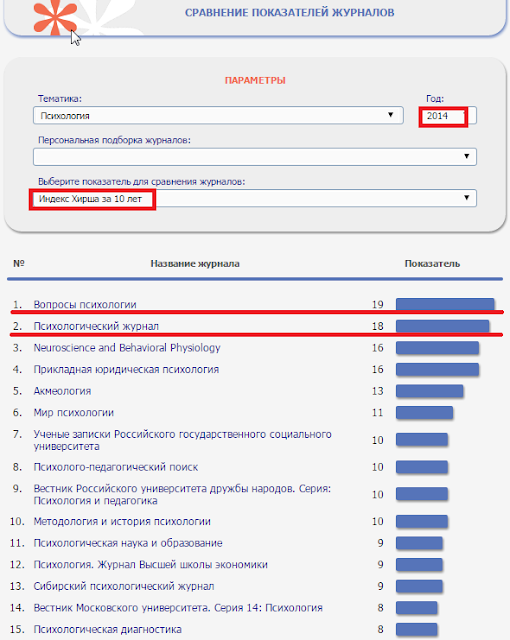Click the Название журнала column header

(x=195, y=264)
